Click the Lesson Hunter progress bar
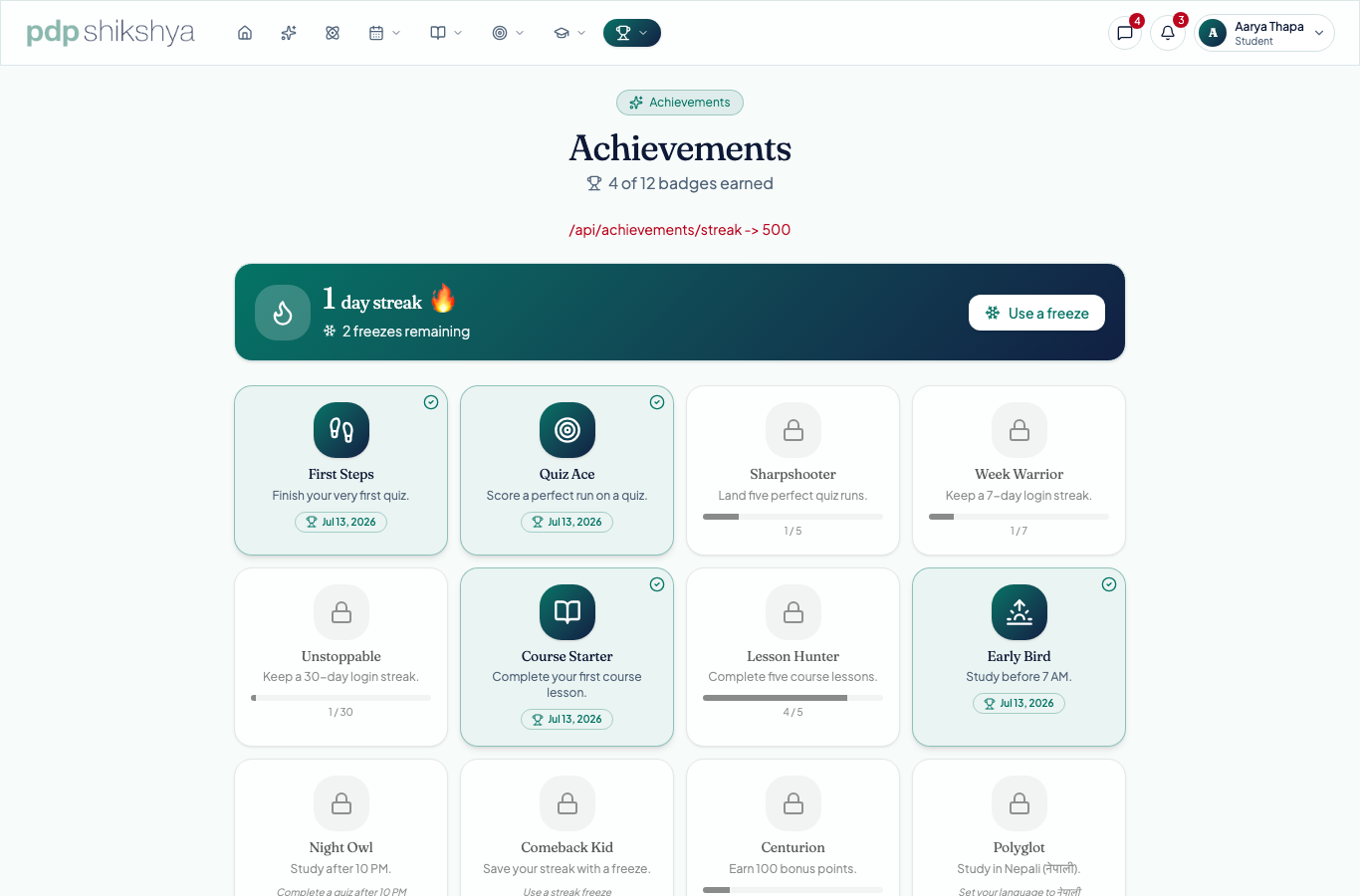The image size is (1360, 896). point(793,698)
